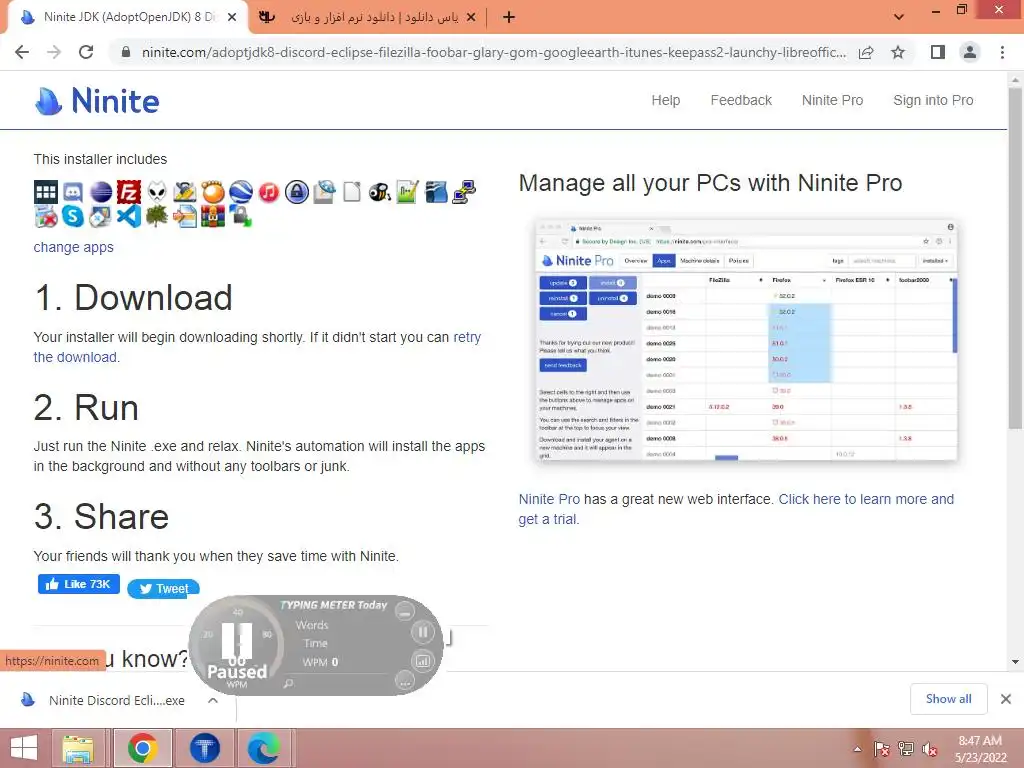Click the Discord app icon
This screenshot has height=768, width=1024.
click(x=73, y=192)
